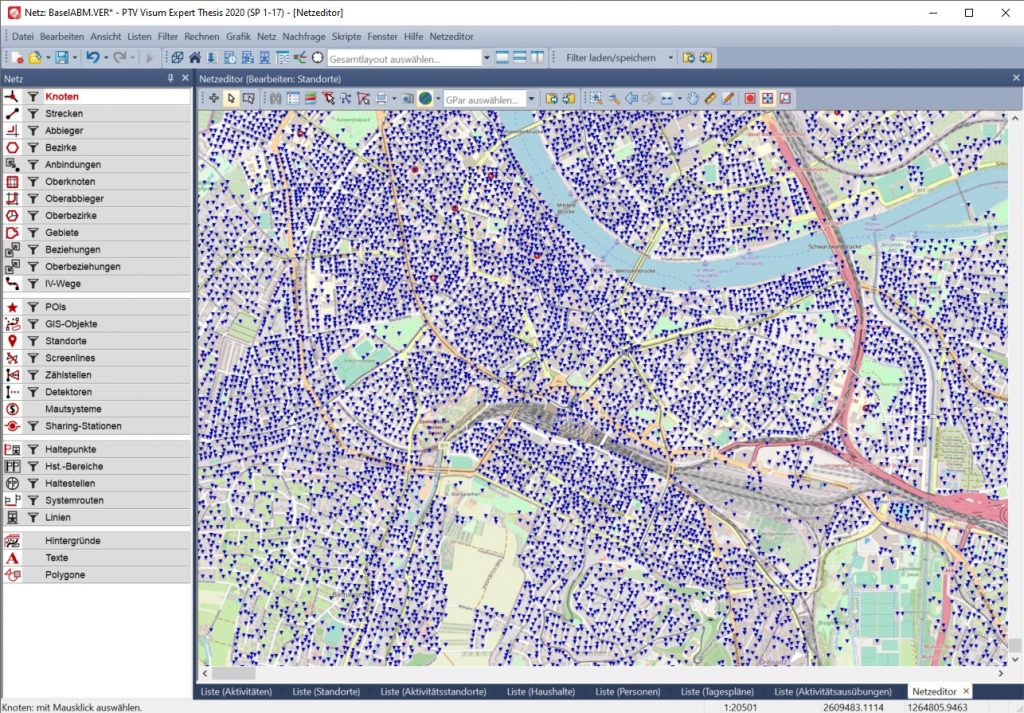Open the Nachfrage menu
1024x713 pixels.
tap(304, 36)
